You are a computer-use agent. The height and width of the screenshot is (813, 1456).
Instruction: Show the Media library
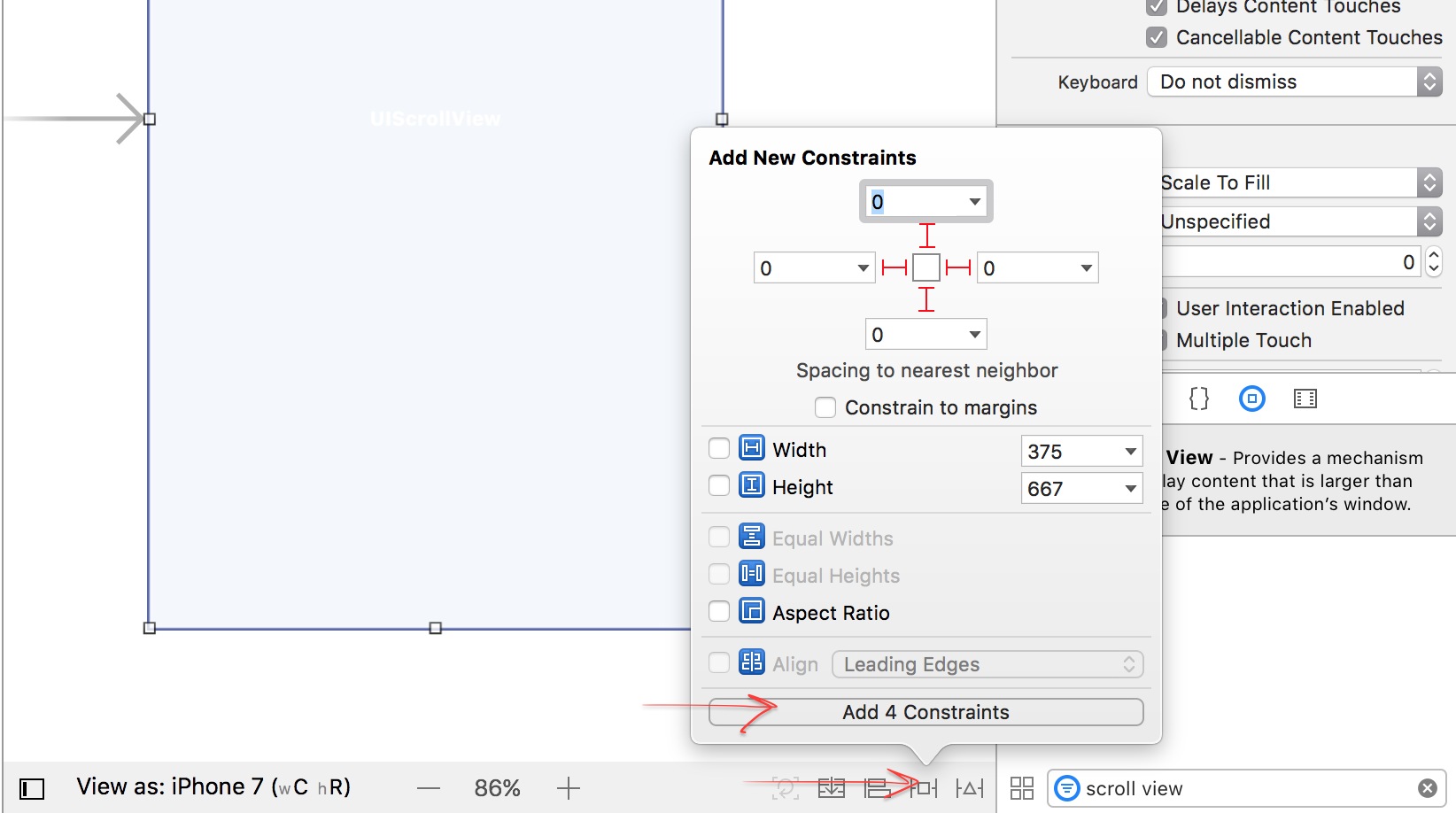(x=1305, y=399)
